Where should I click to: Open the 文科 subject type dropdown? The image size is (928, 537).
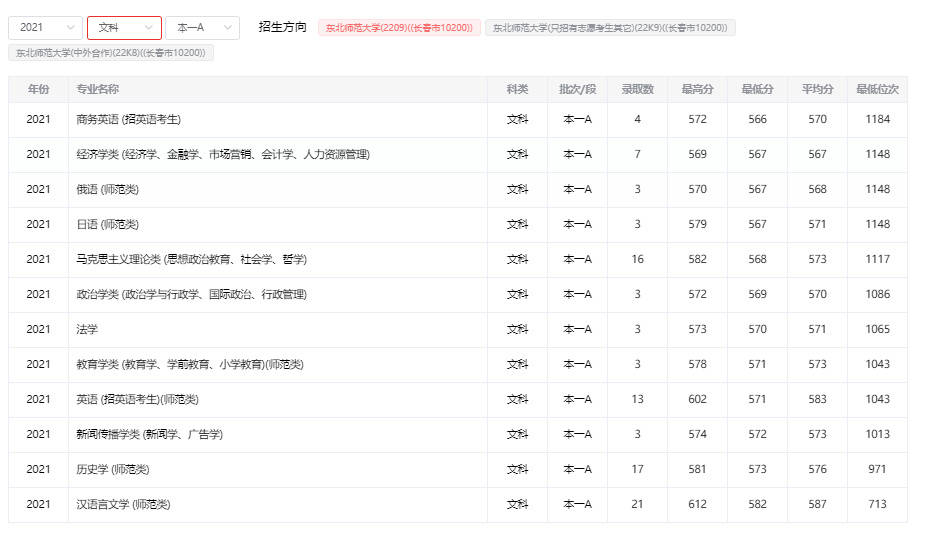tap(124, 28)
